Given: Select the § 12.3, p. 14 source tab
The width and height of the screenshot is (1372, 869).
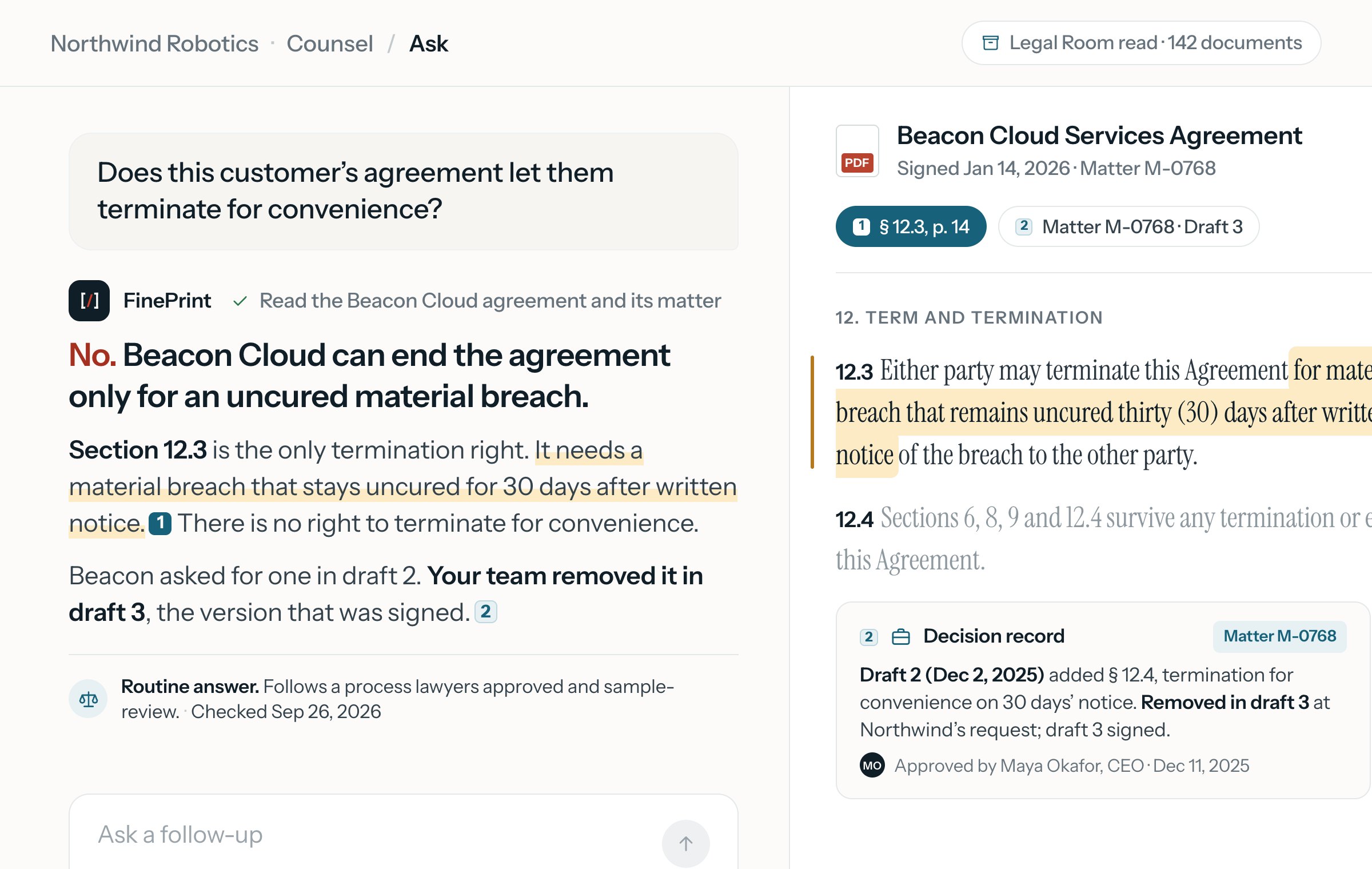Looking at the screenshot, I should (911, 226).
